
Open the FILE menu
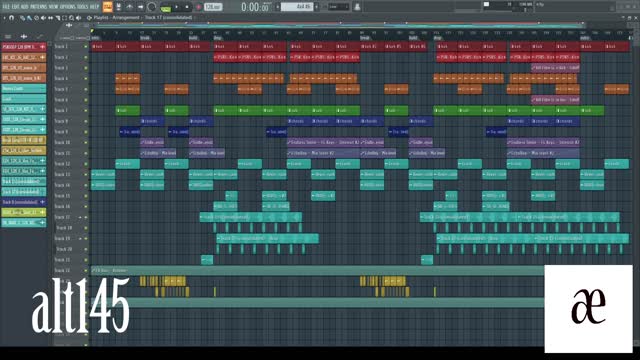(x=6, y=7)
